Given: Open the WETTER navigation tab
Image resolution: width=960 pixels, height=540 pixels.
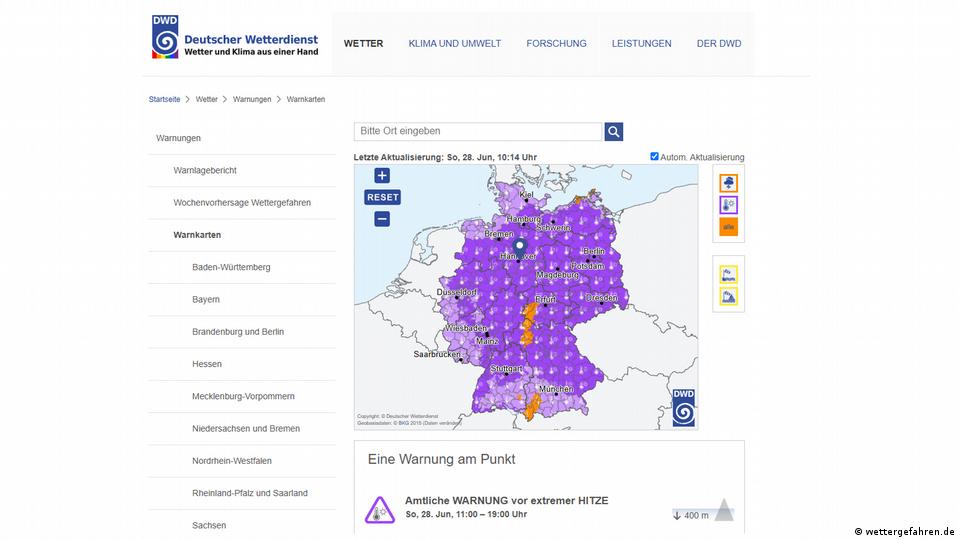Looking at the screenshot, I should click(x=363, y=43).
